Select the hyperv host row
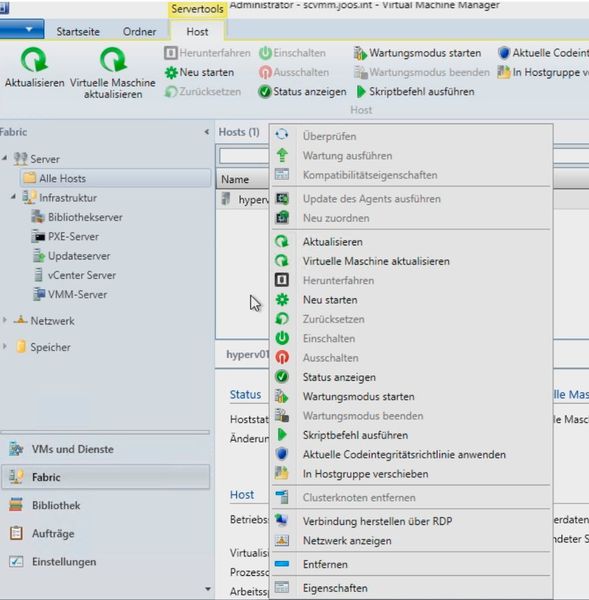589x600 pixels. click(245, 199)
